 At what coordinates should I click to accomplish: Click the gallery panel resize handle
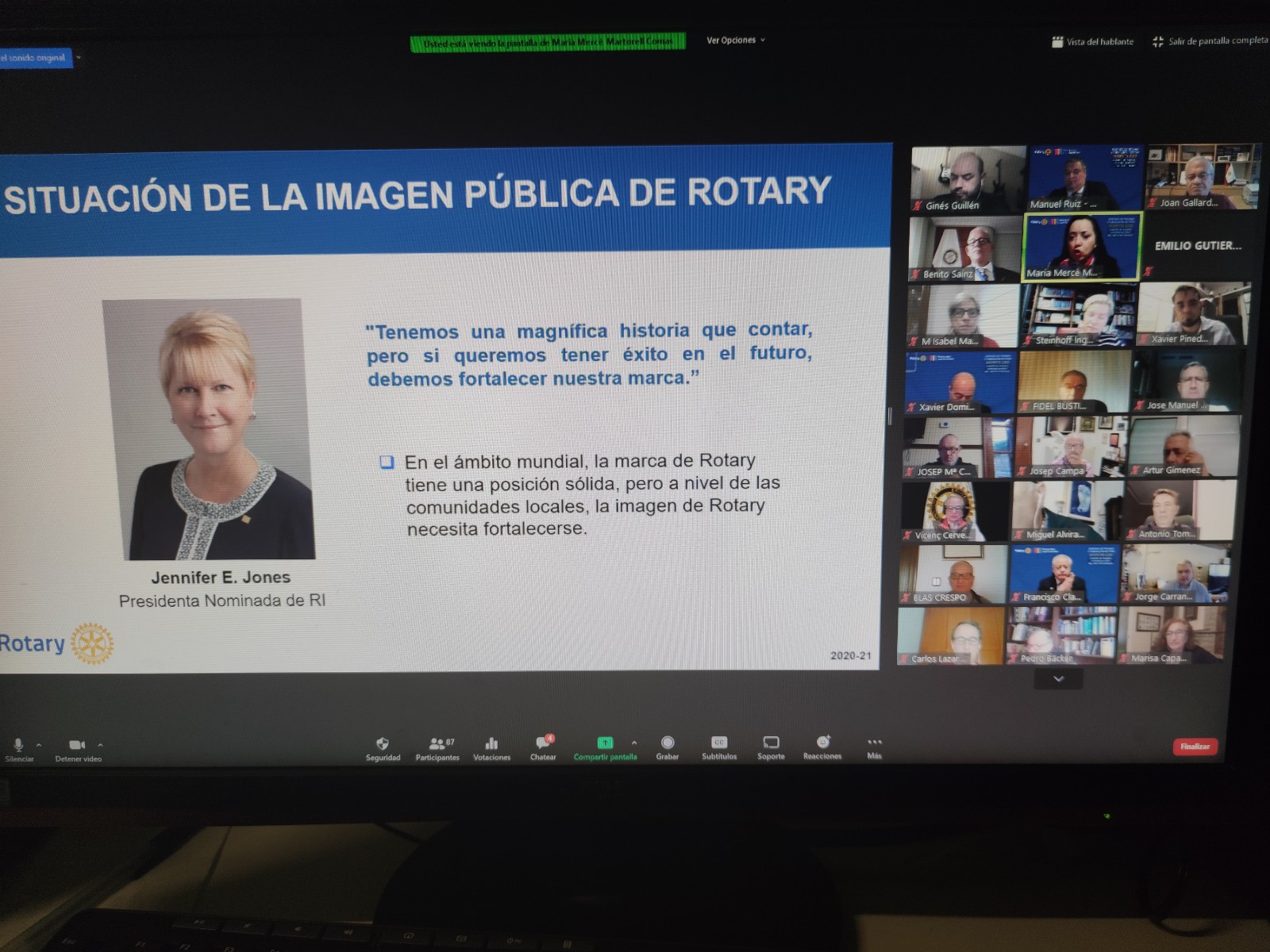pos(890,416)
